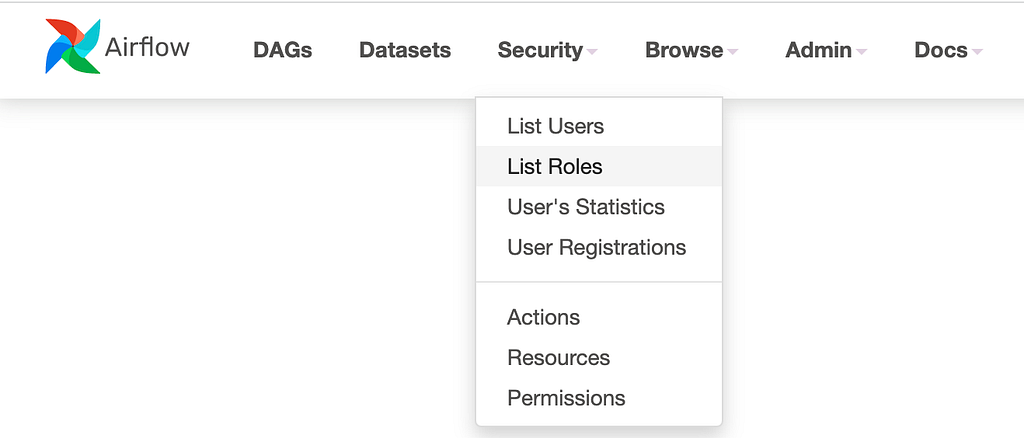Viewport: 1024px width, 438px height.
Task: Click the Airflow brand name text
Action: point(147,47)
